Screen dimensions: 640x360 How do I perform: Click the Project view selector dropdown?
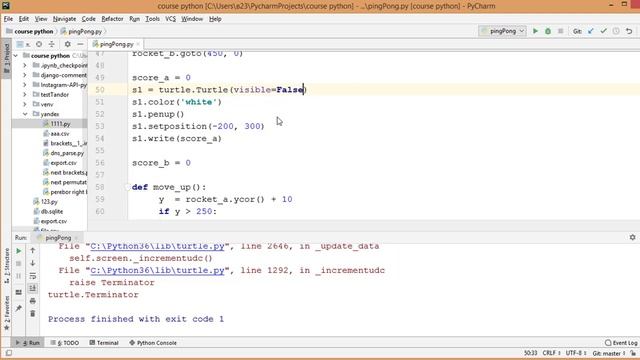tap(23, 44)
